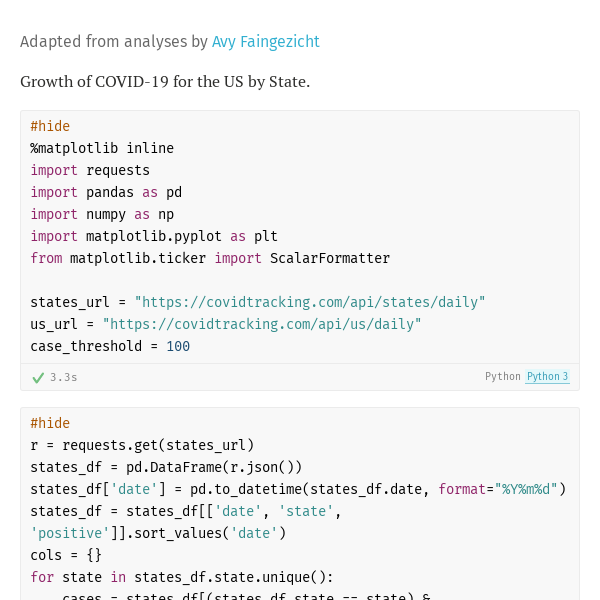This screenshot has width=600, height=600.
Task: Click the import requests line
Action: (x=90, y=170)
